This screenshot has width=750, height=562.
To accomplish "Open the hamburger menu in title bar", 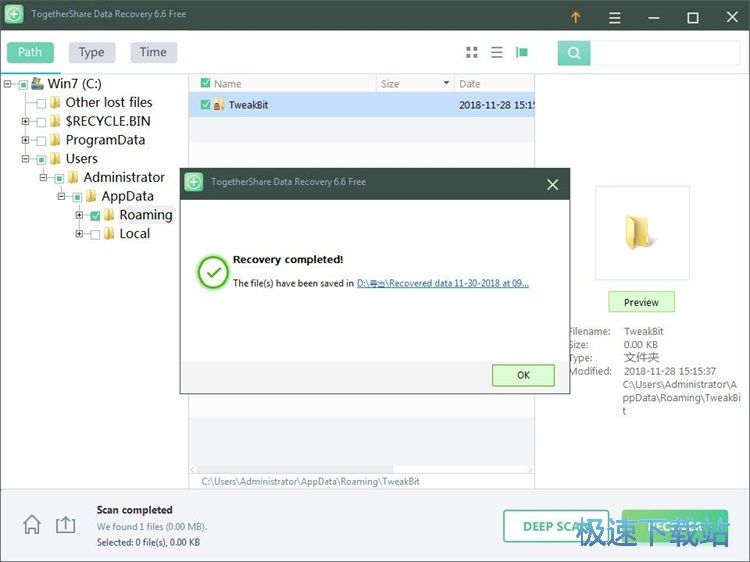I will pos(615,18).
